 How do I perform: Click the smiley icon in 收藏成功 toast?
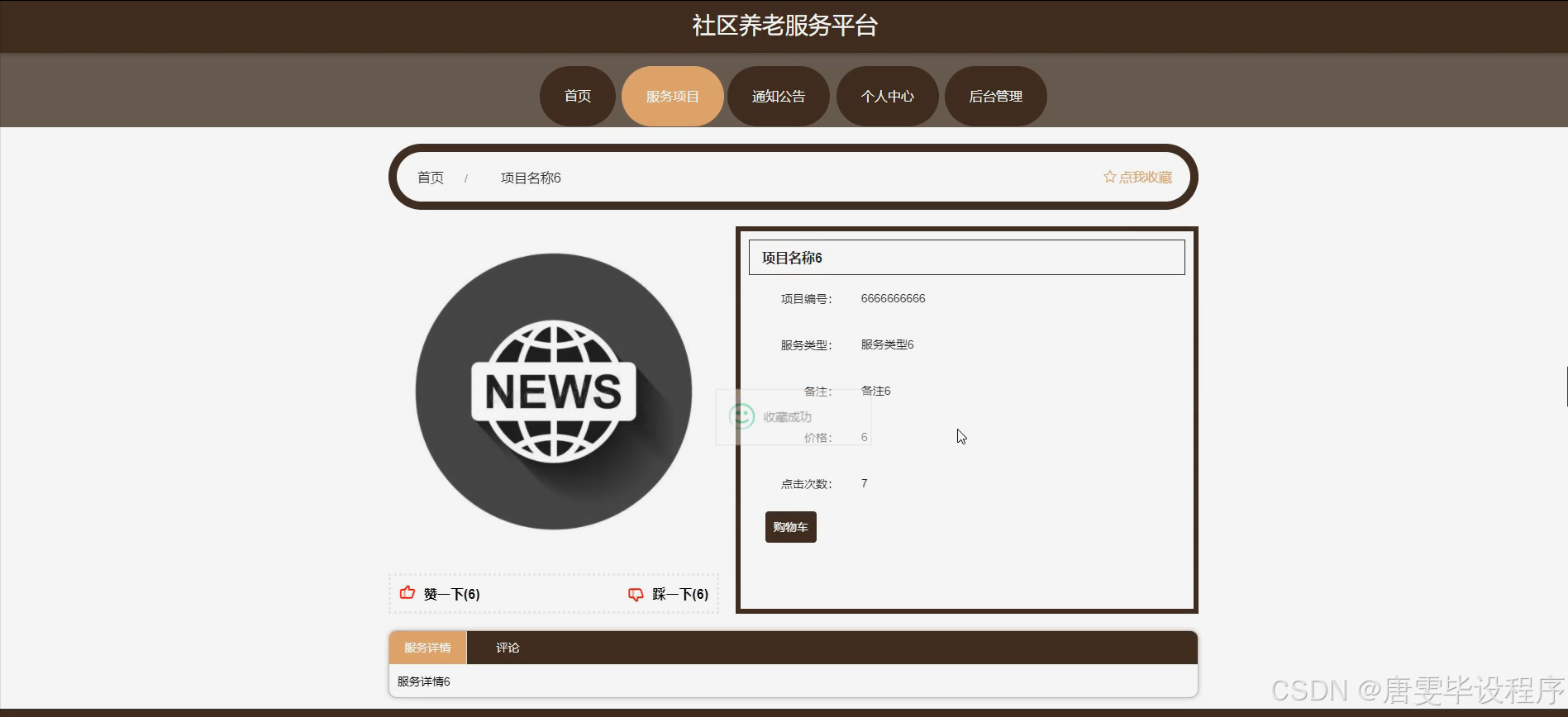click(x=741, y=415)
